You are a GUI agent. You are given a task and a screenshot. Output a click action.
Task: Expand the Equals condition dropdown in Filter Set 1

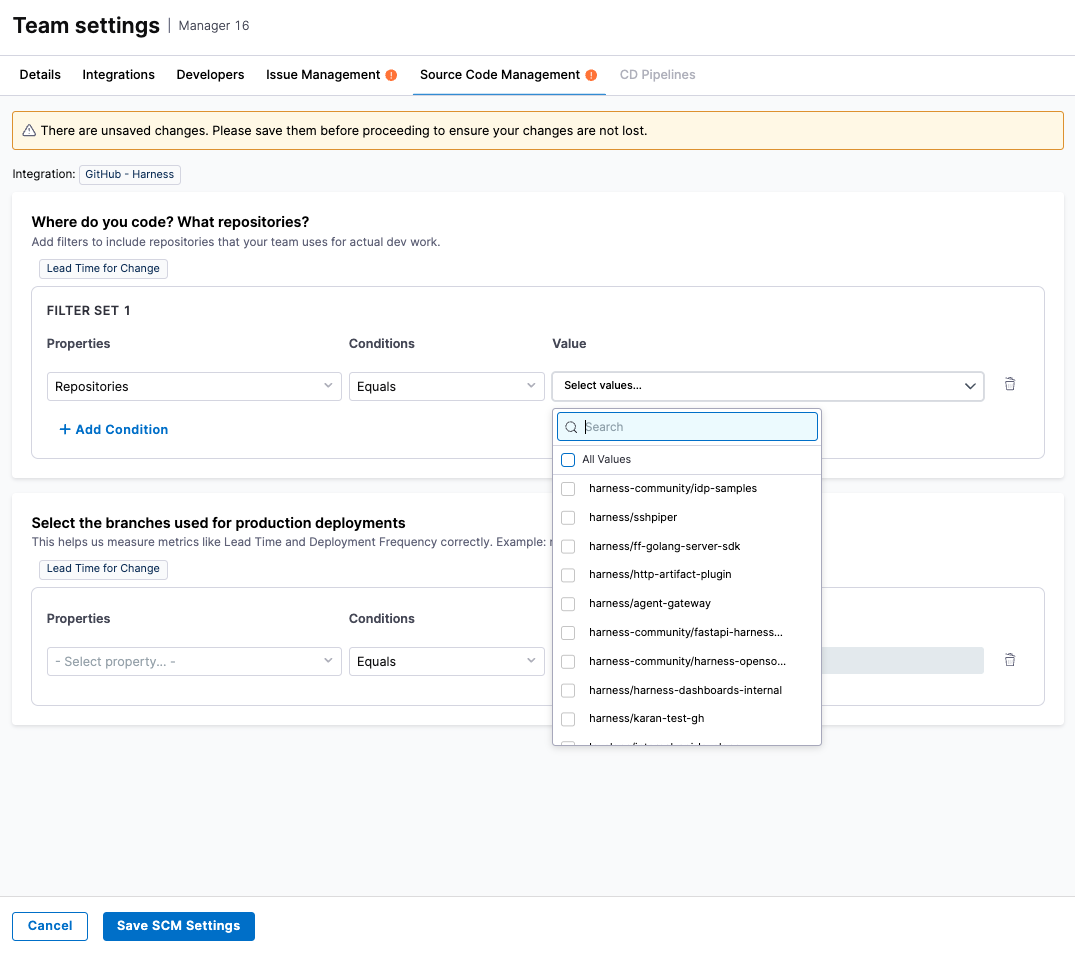point(446,387)
